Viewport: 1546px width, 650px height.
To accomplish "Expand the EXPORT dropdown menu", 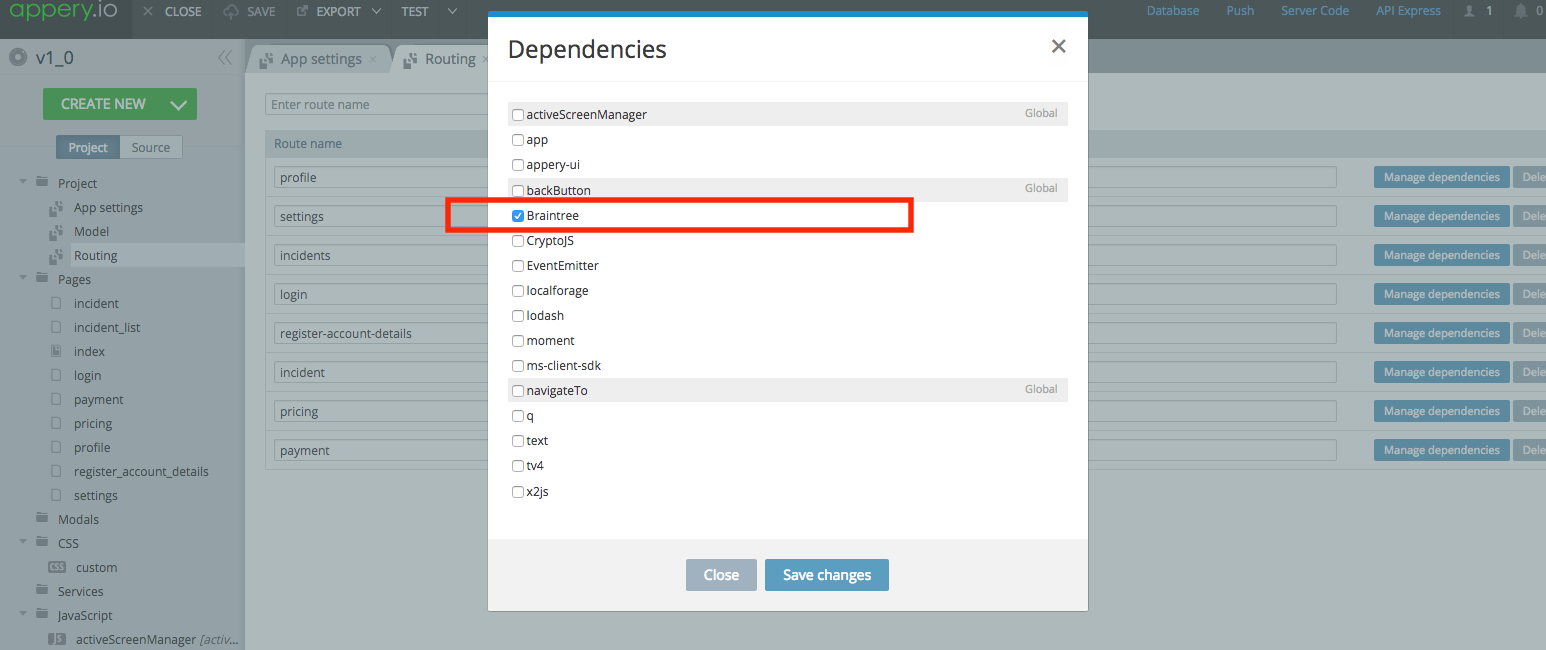I will coord(376,12).
